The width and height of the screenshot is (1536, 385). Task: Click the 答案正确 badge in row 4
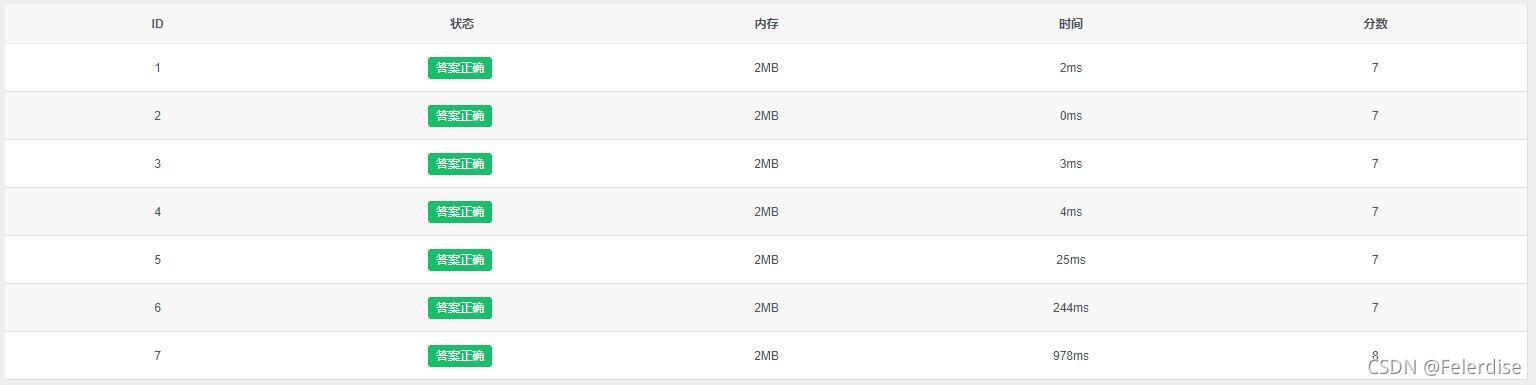(x=460, y=212)
